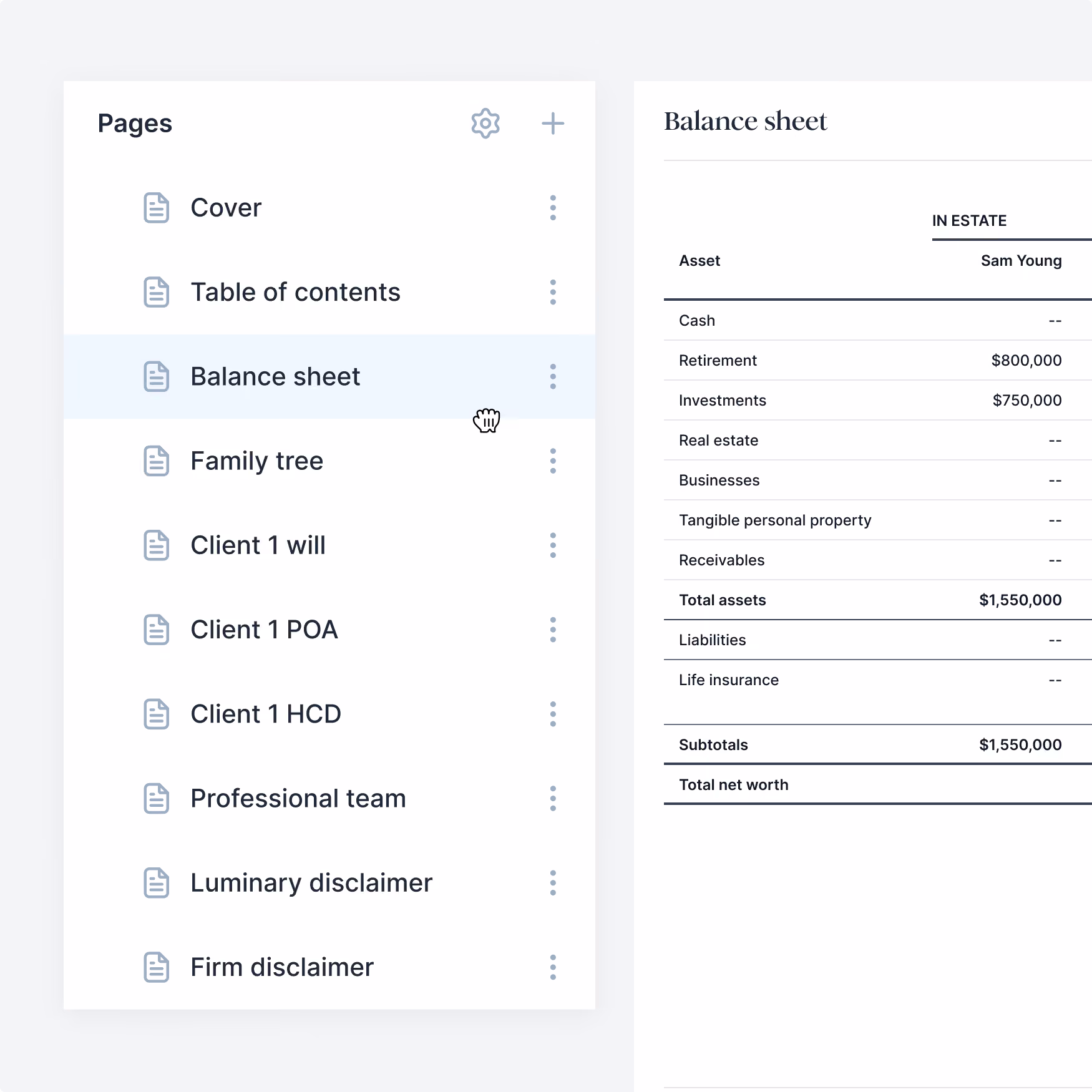Select the Life insurance row label

pyautogui.click(x=729, y=680)
